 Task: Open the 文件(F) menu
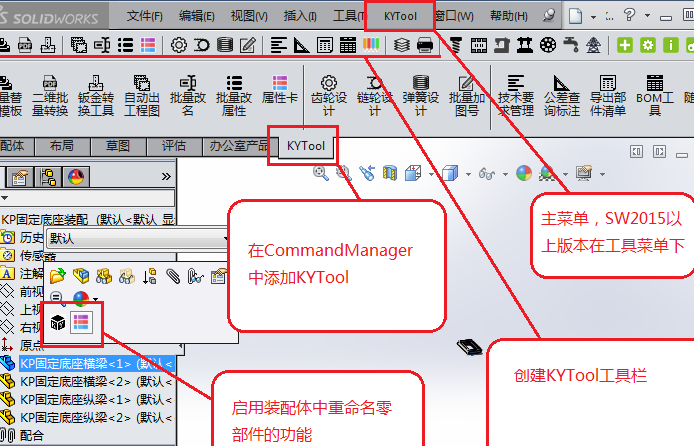click(x=144, y=16)
